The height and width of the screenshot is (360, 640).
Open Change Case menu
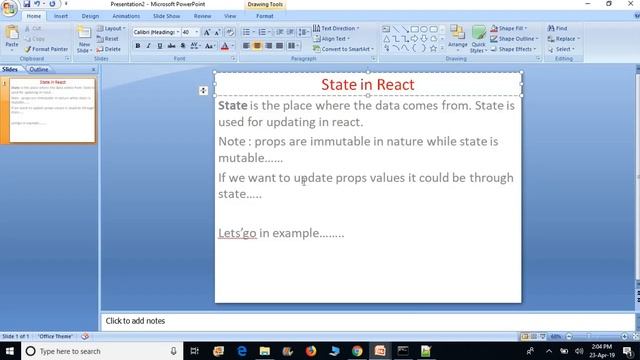pyautogui.click(x=209, y=46)
